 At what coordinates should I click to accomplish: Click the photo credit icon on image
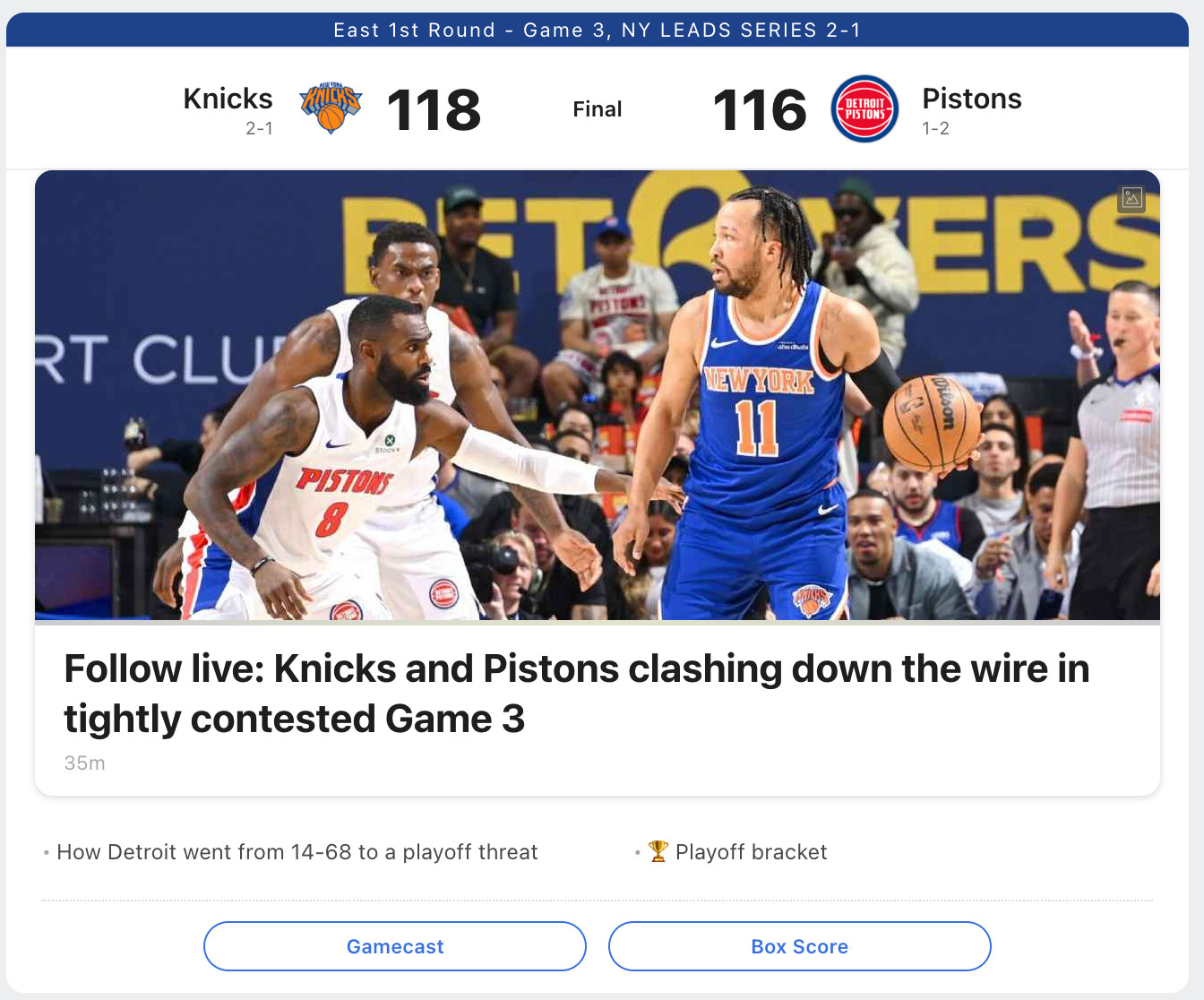[x=1131, y=199]
